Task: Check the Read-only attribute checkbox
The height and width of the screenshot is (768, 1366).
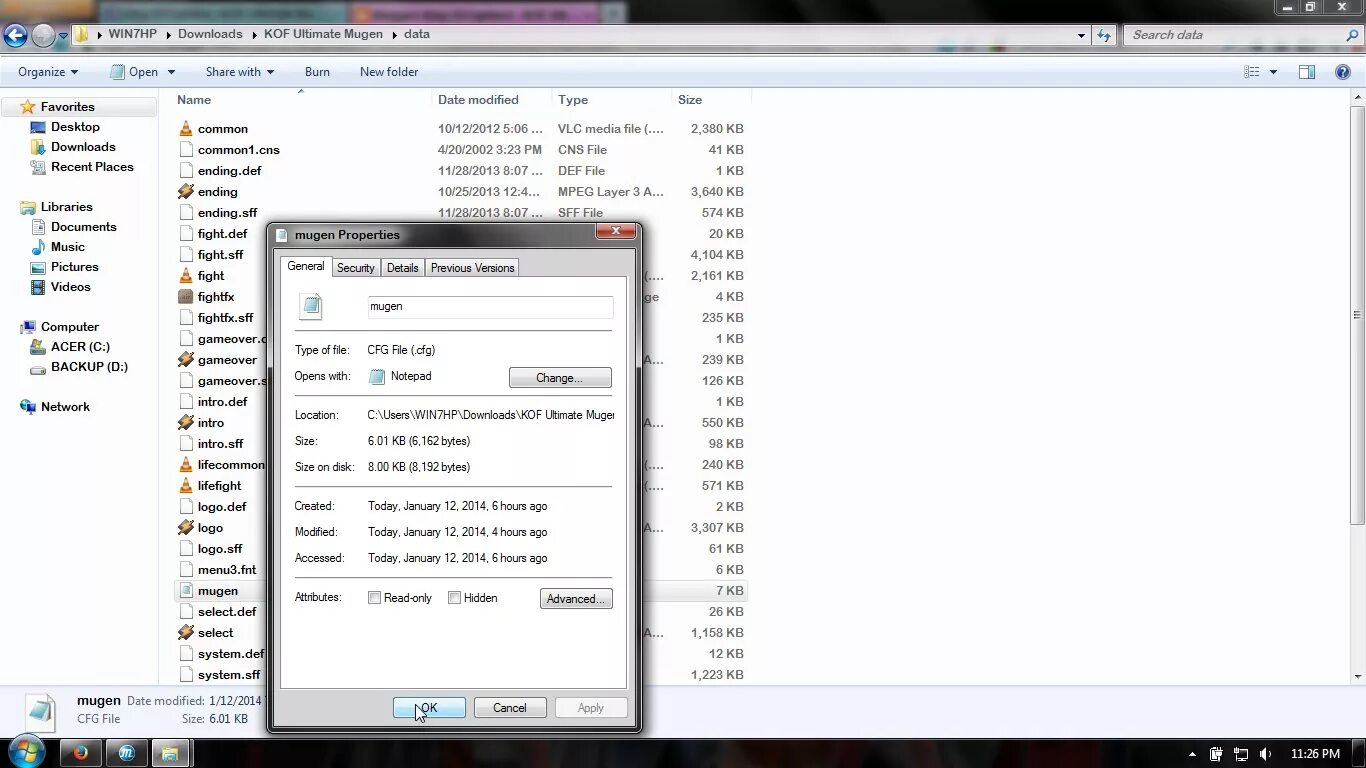Action: coord(374,598)
